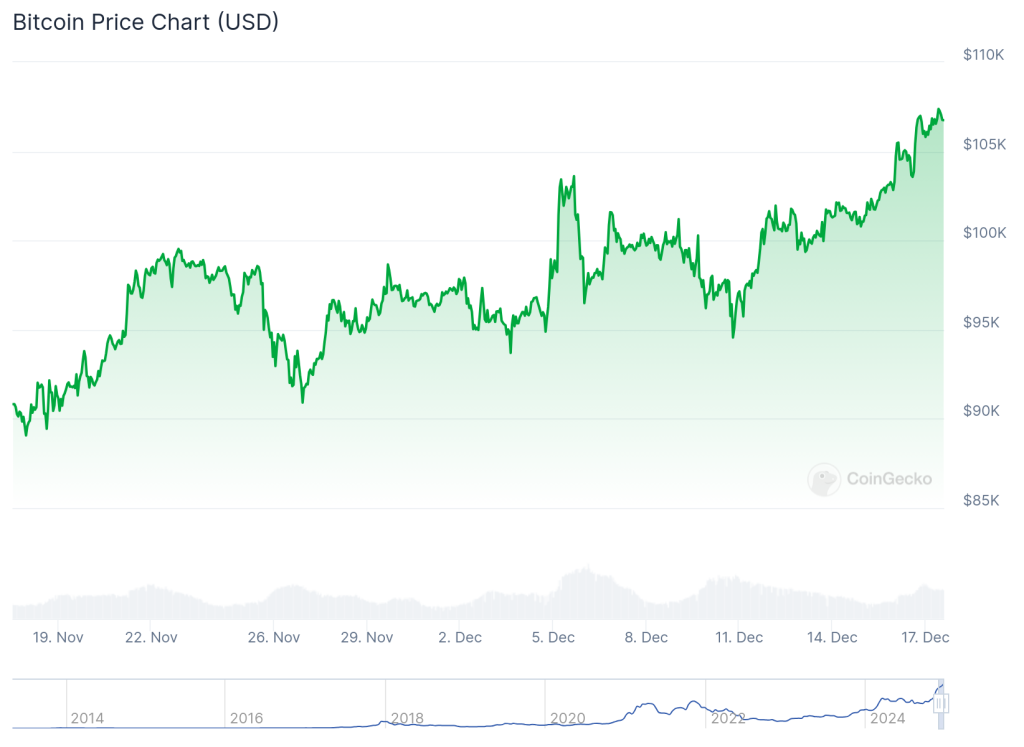Viewport: 1024px width, 747px height.
Task: Click the price spike peak near 5. Dec
Action: point(573,177)
